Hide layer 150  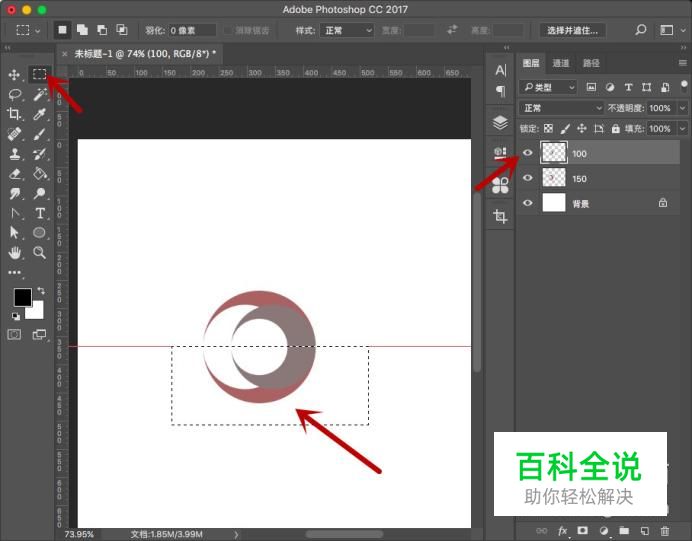528,178
